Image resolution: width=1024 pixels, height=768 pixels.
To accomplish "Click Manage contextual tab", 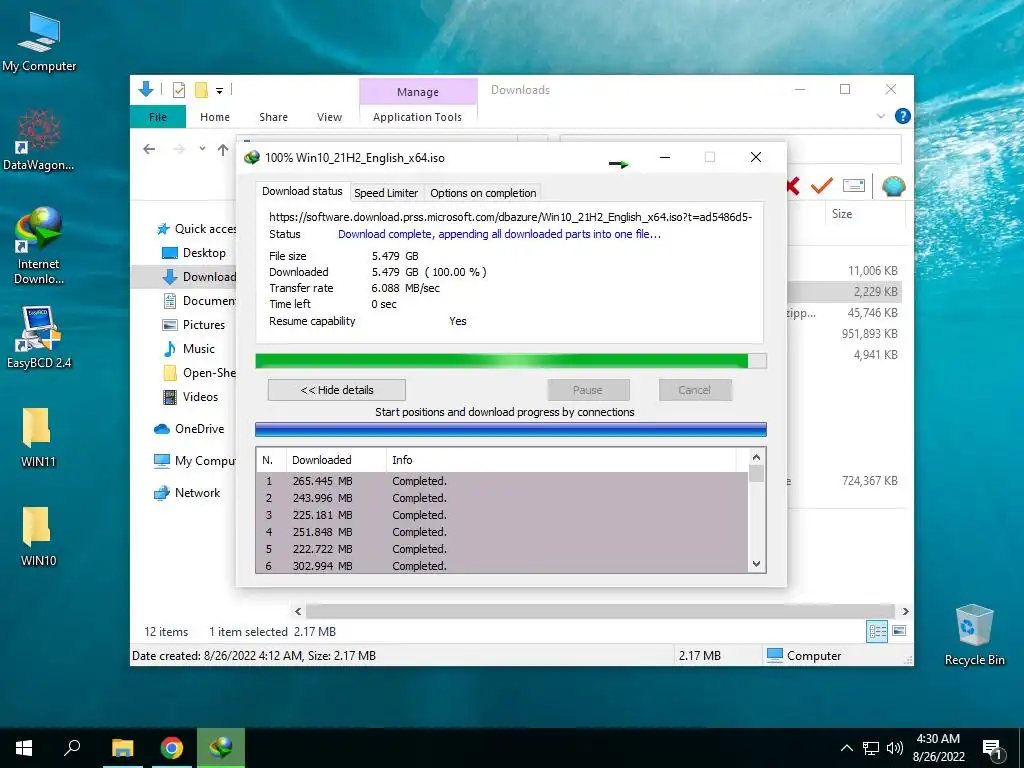I will click(x=418, y=92).
